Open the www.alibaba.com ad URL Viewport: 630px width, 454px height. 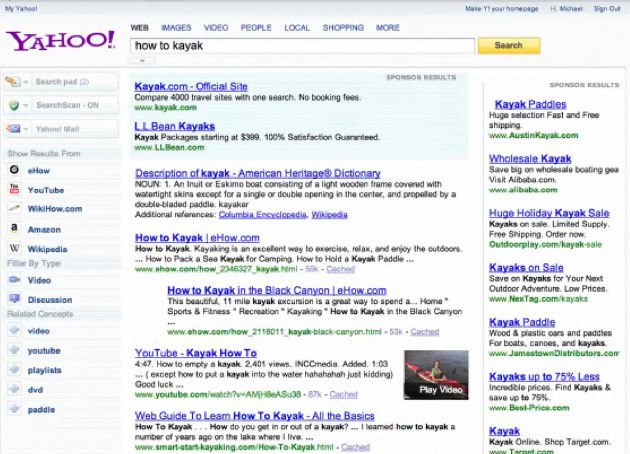pos(523,190)
